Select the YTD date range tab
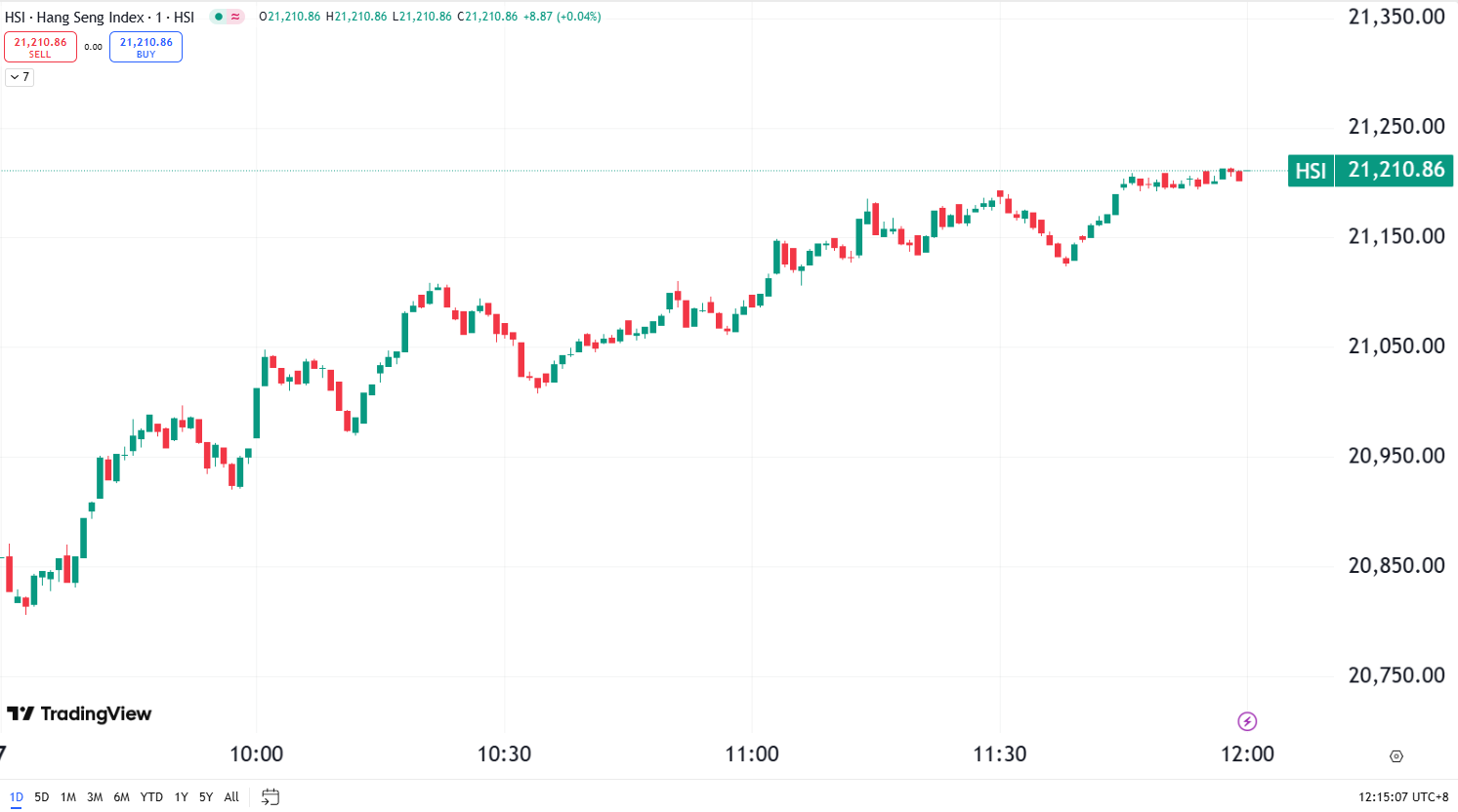 pyautogui.click(x=151, y=797)
